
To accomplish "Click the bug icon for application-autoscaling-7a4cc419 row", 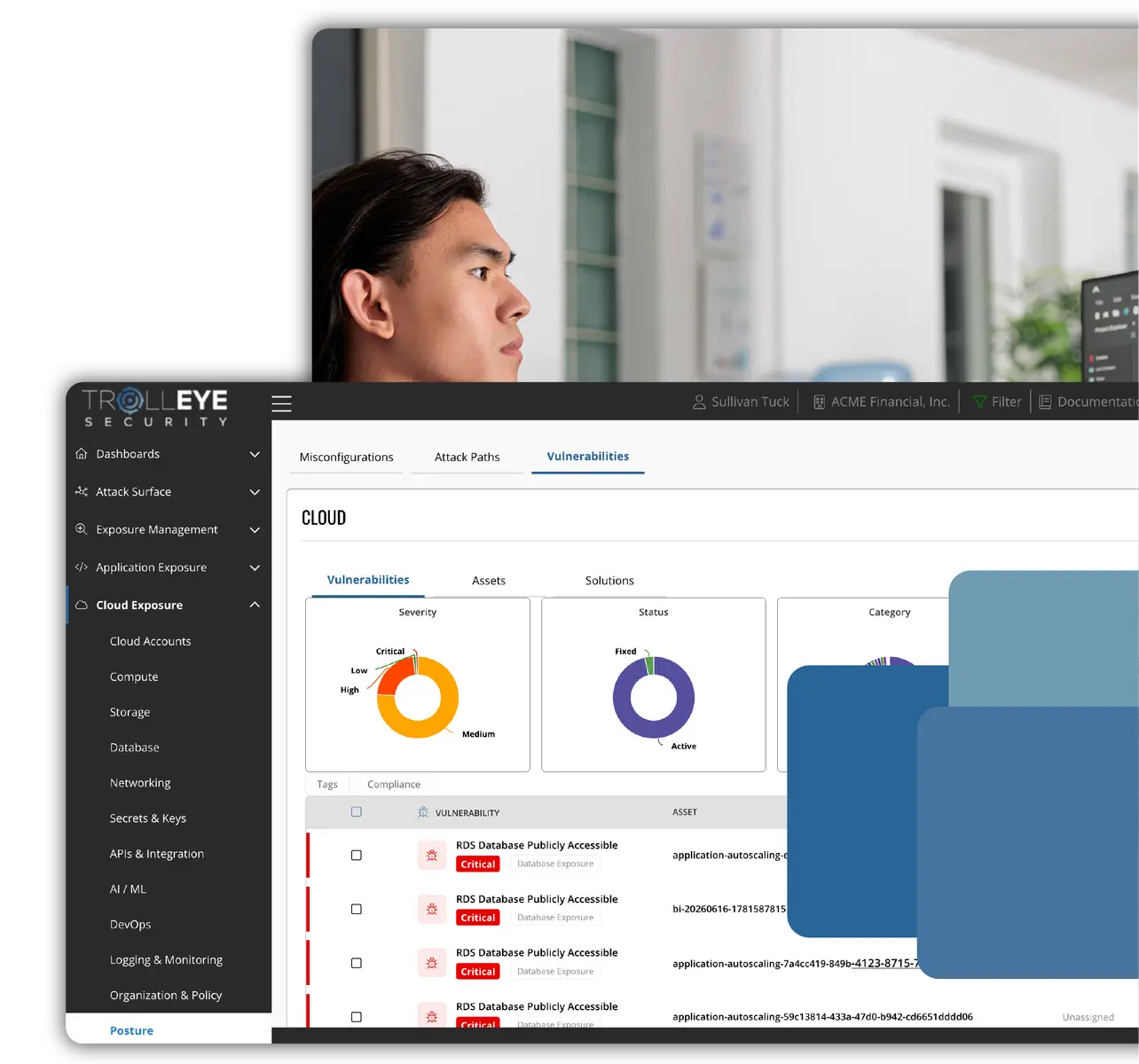I will point(432,963).
